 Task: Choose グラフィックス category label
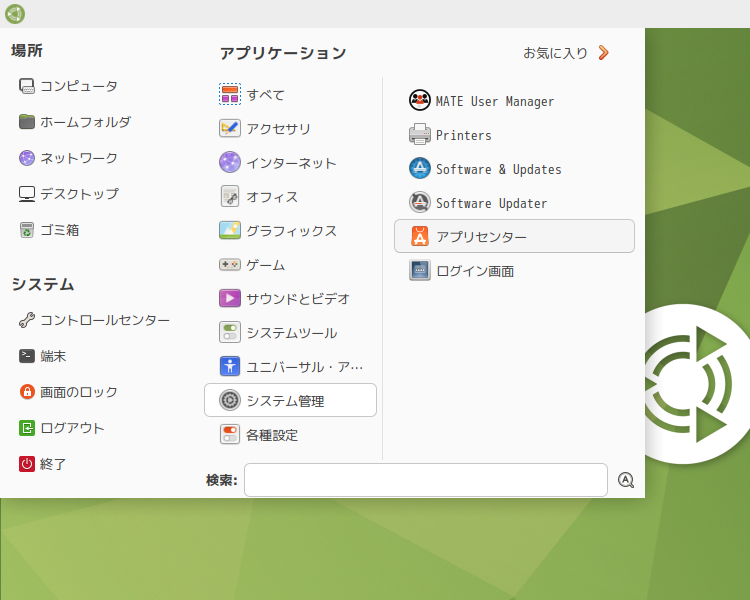[x=292, y=231]
